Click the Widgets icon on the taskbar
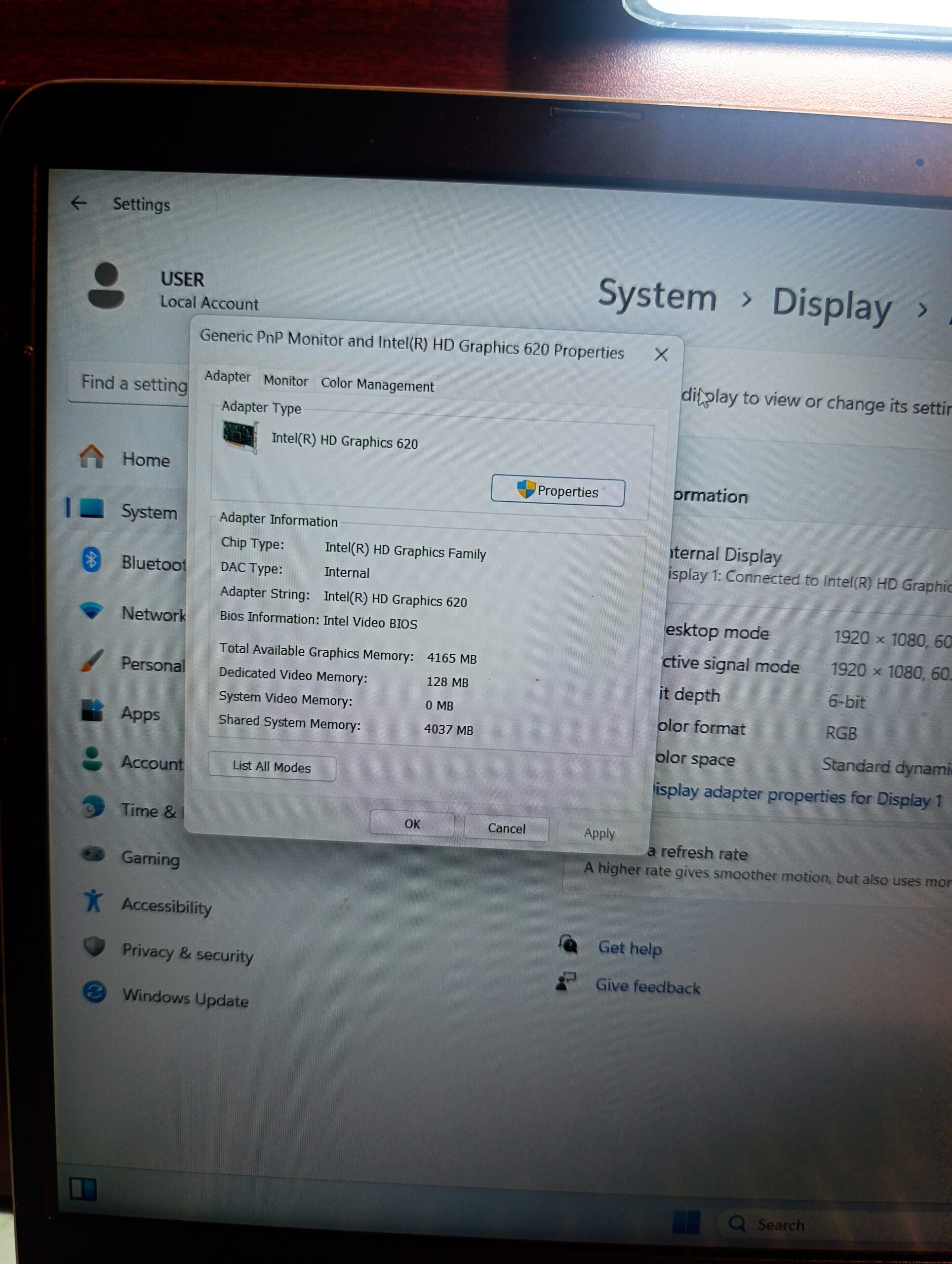 click(83, 1189)
